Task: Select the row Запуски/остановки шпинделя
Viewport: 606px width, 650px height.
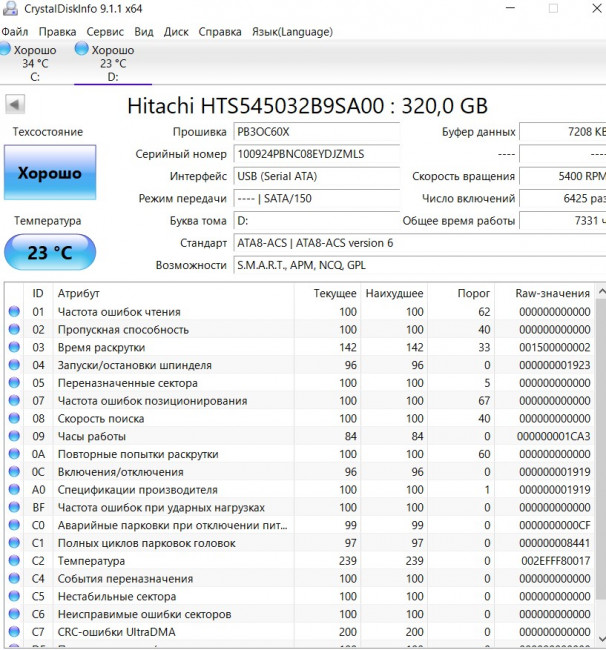Action: click(x=300, y=365)
